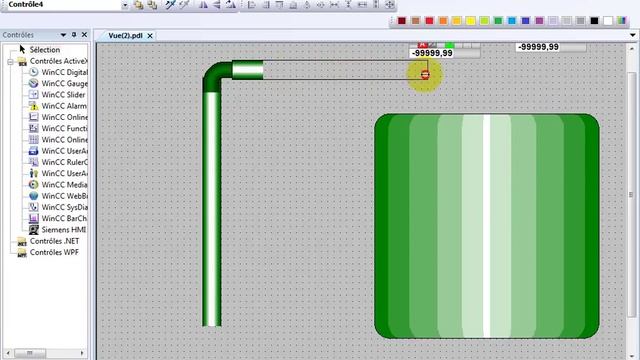Viewport: 640px width, 360px height.
Task: Click the center horizontally icon
Action: (x=307, y=5)
